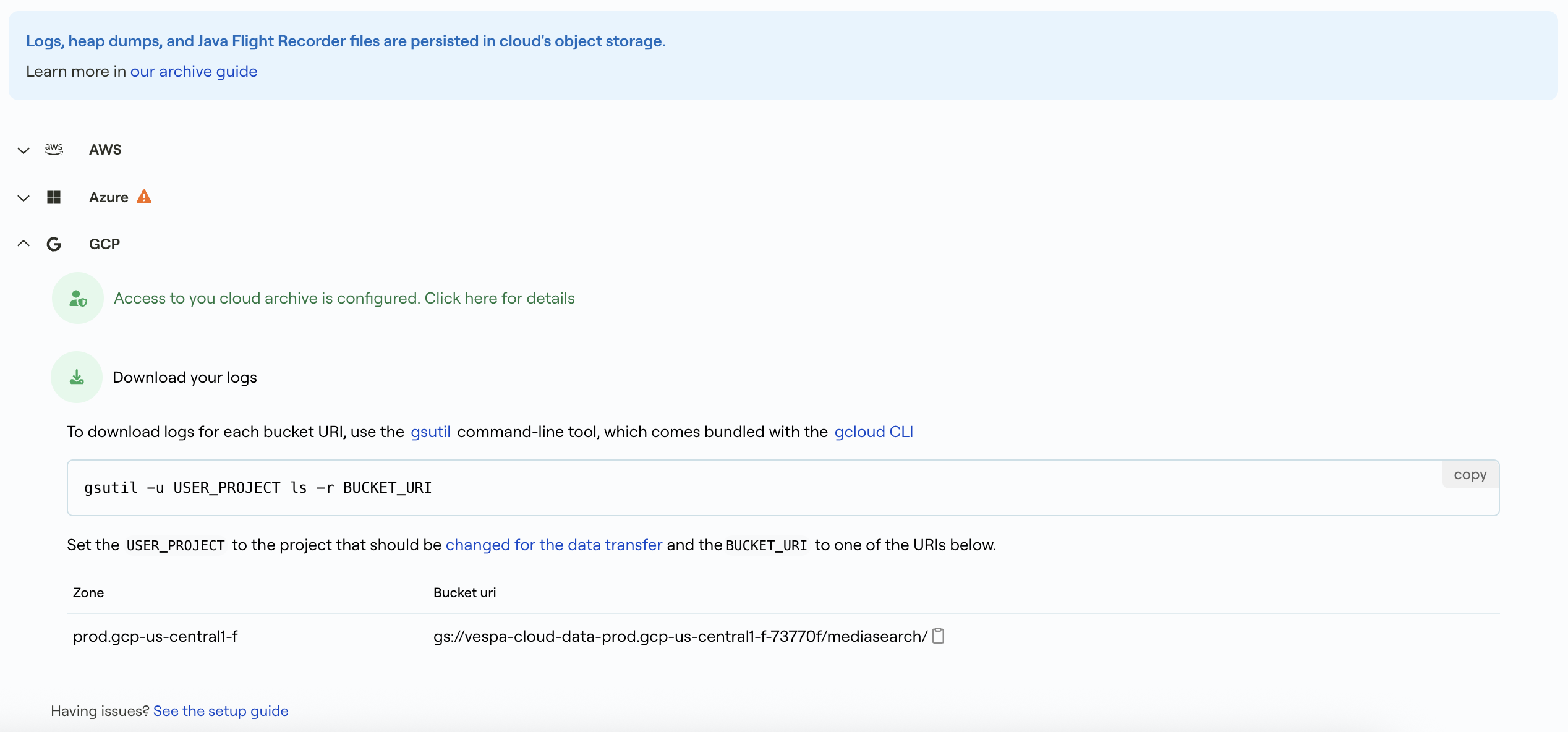Viewport: 1568px width, 732px height.
Task: Click the GCP logo icon
Action: 54,244
